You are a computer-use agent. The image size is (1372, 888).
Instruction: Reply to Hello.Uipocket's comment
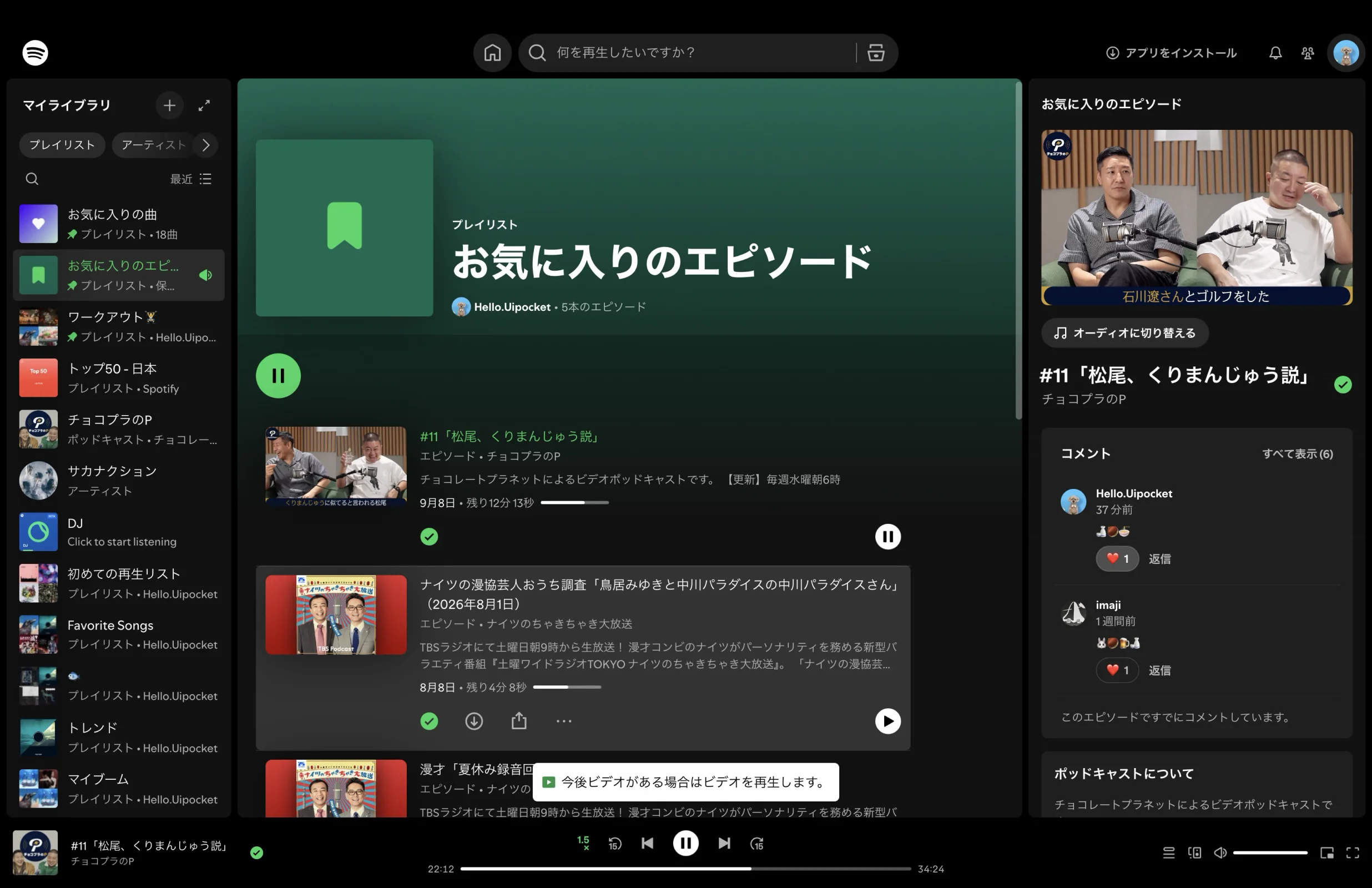click(1159, 559)
